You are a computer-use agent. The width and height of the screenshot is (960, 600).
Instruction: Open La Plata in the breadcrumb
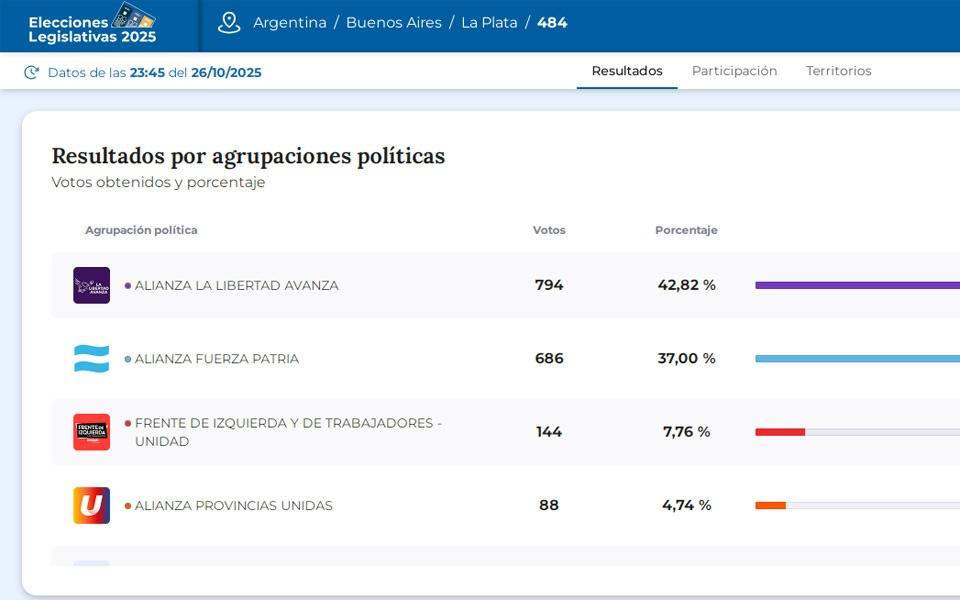[489, 23]
